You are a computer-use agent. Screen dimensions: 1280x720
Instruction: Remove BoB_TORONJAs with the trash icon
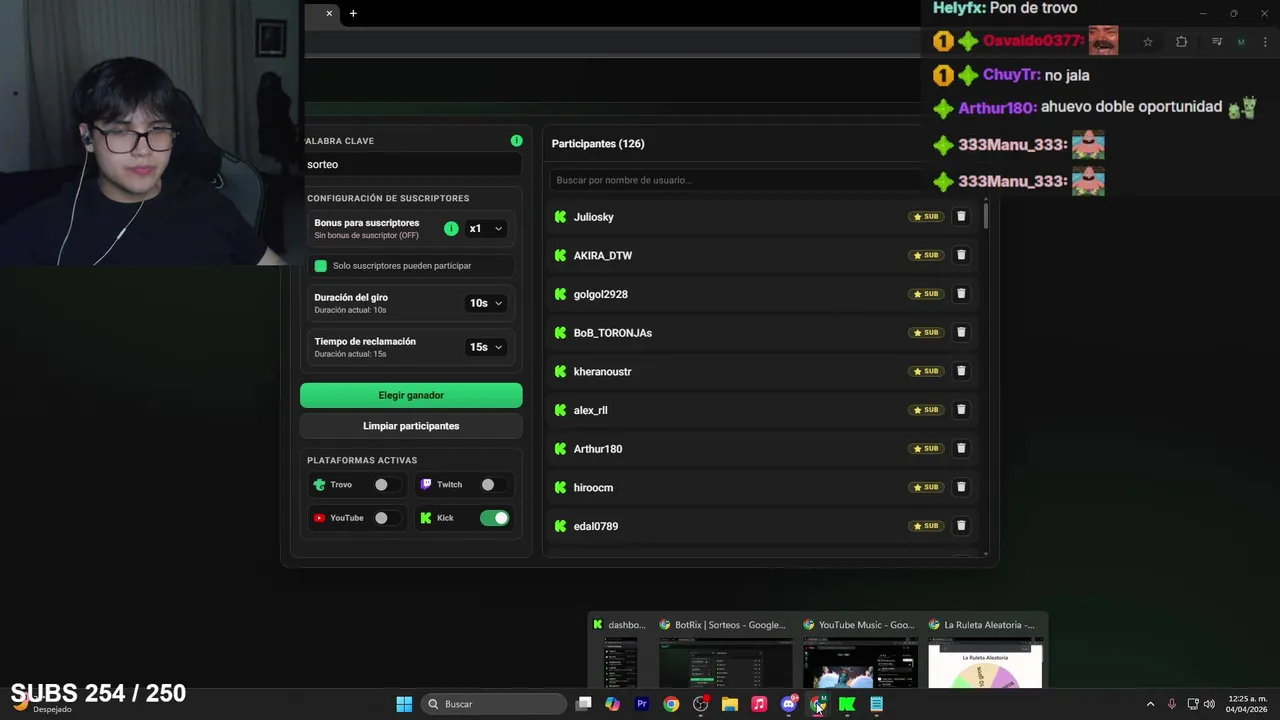(961, 332)
